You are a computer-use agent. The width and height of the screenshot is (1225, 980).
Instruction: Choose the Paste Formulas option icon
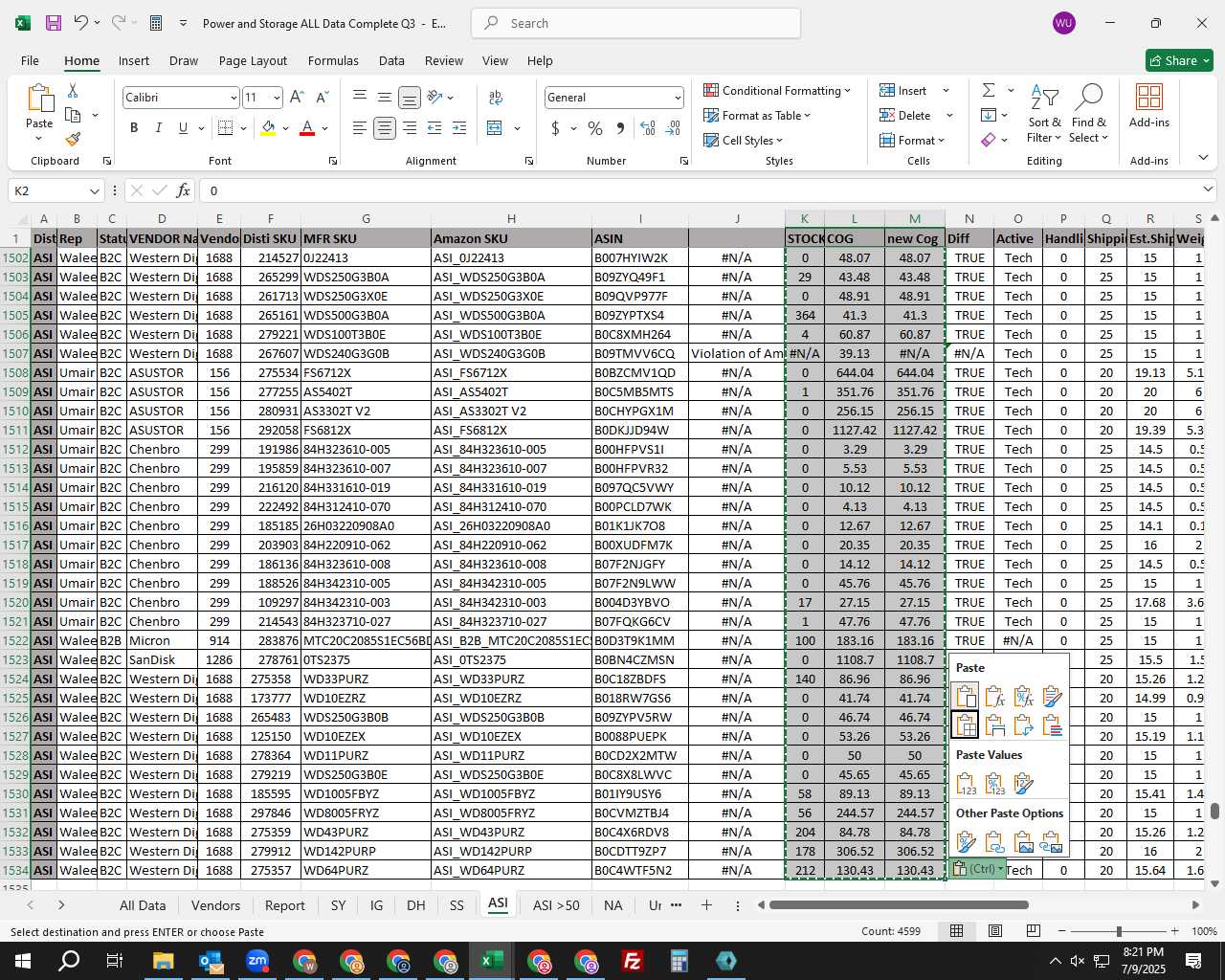(x=994, y=697)
